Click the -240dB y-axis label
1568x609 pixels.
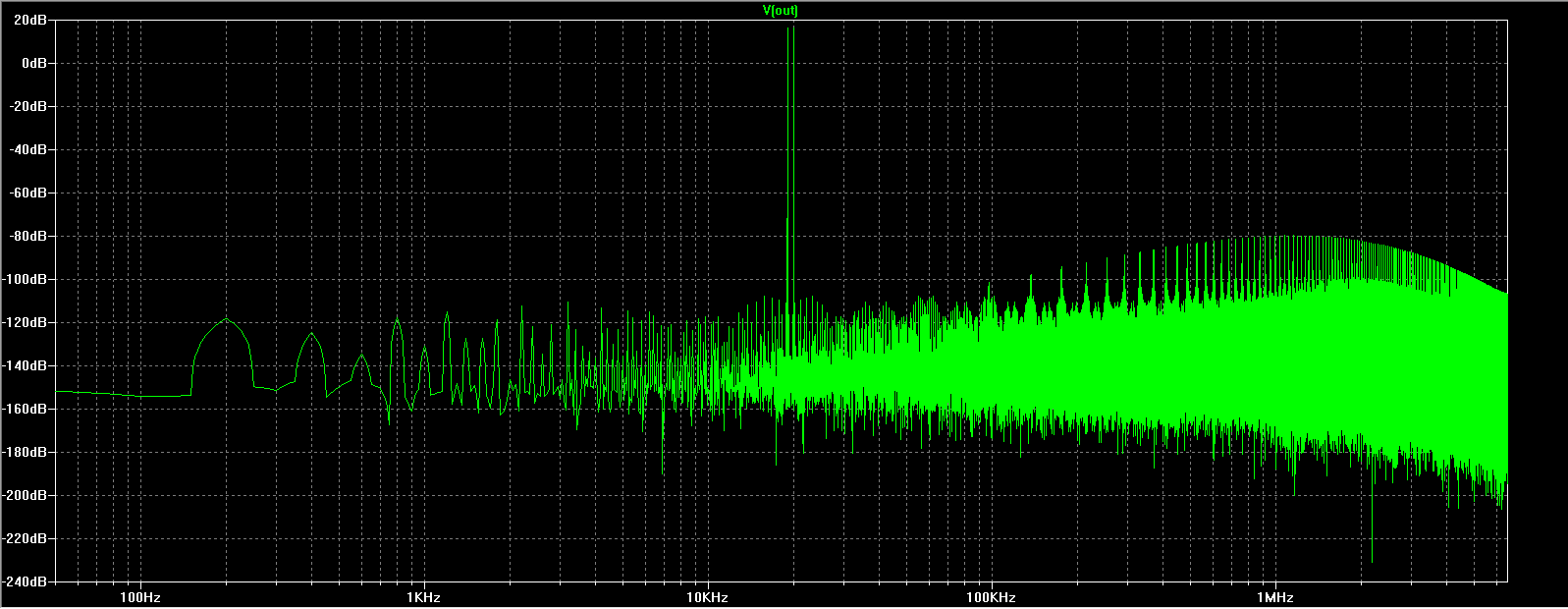[x=27, y=581]
